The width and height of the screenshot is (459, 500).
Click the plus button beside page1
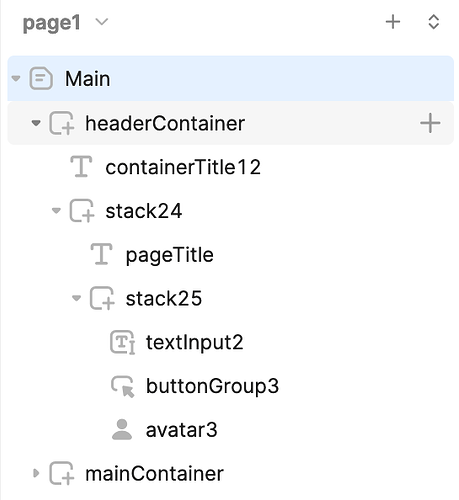coord(393,22)
